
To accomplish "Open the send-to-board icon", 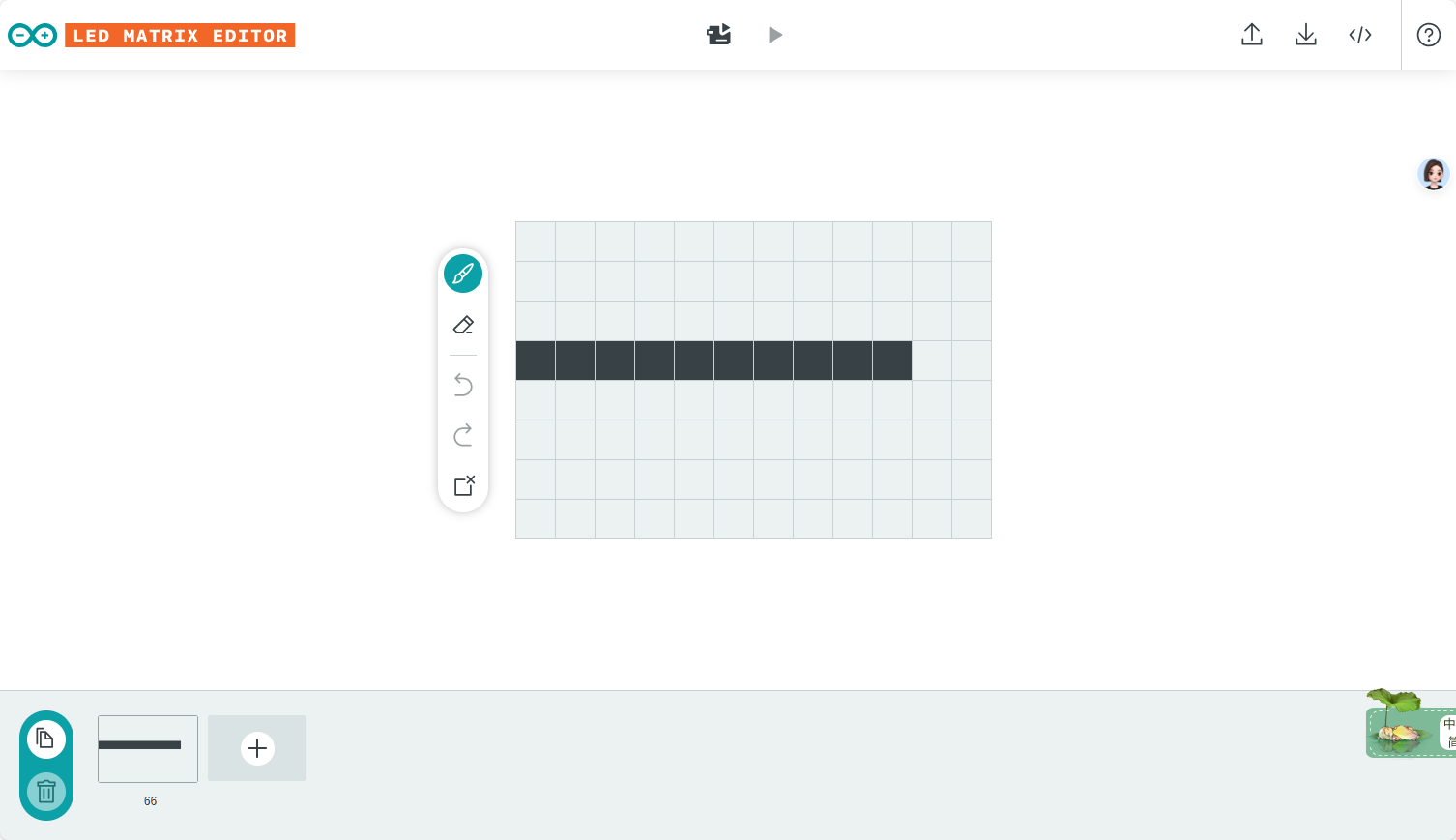I will pos(718,35).
